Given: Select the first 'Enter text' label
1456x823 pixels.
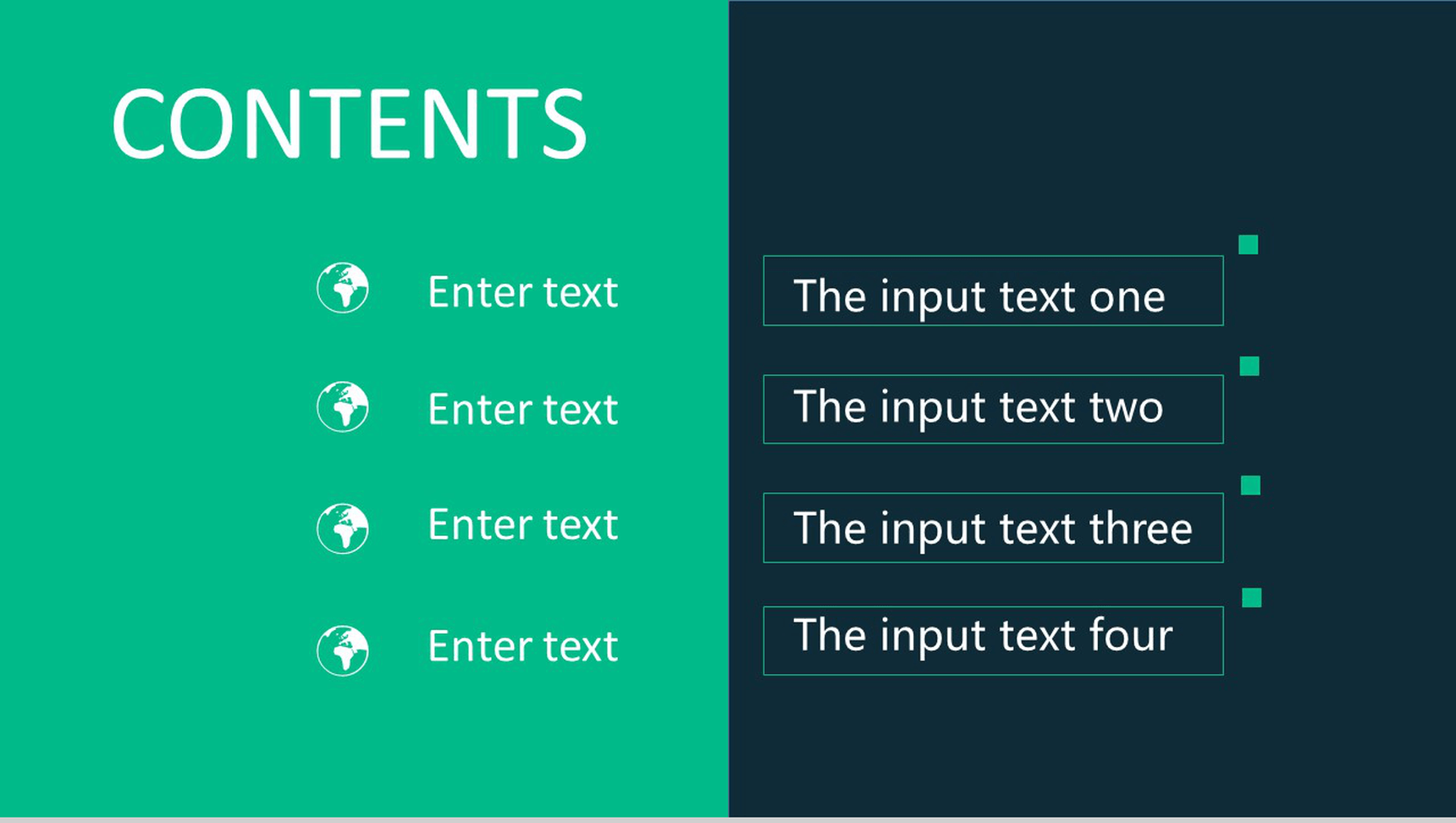Looking at the screenshot, I should pos(522,292).
